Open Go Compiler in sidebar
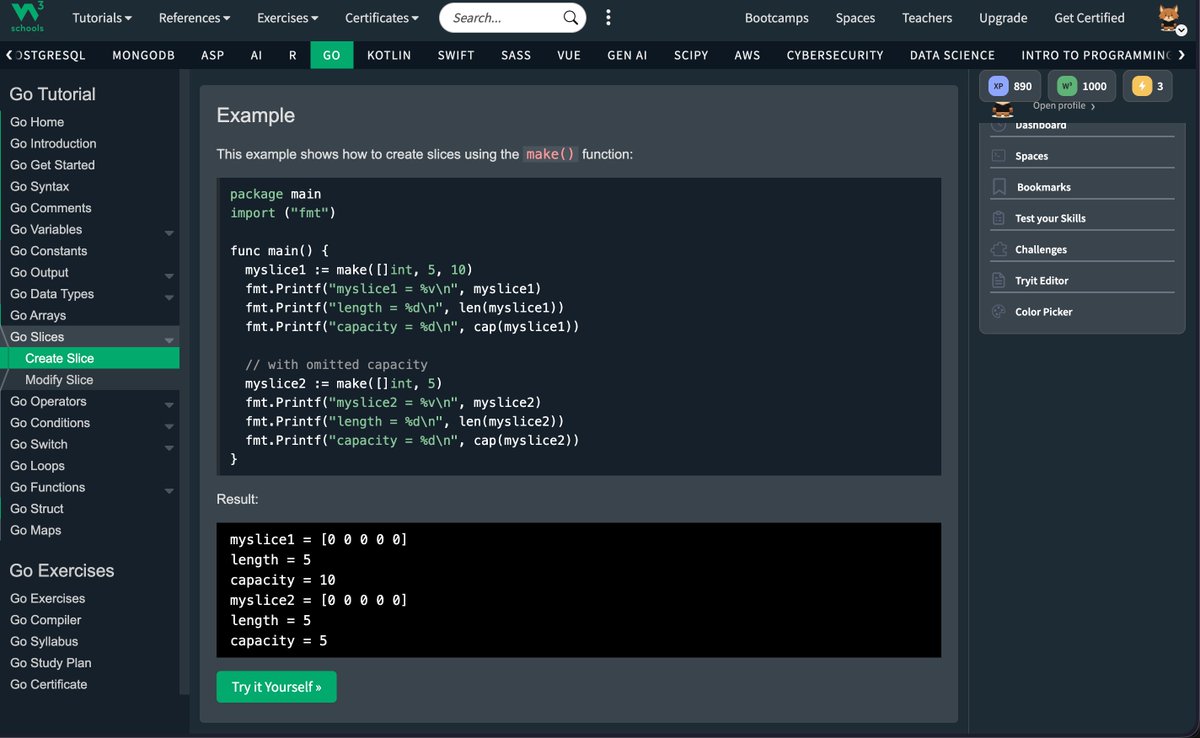This screenshot has height=738, width=1200. pos(46,620)
